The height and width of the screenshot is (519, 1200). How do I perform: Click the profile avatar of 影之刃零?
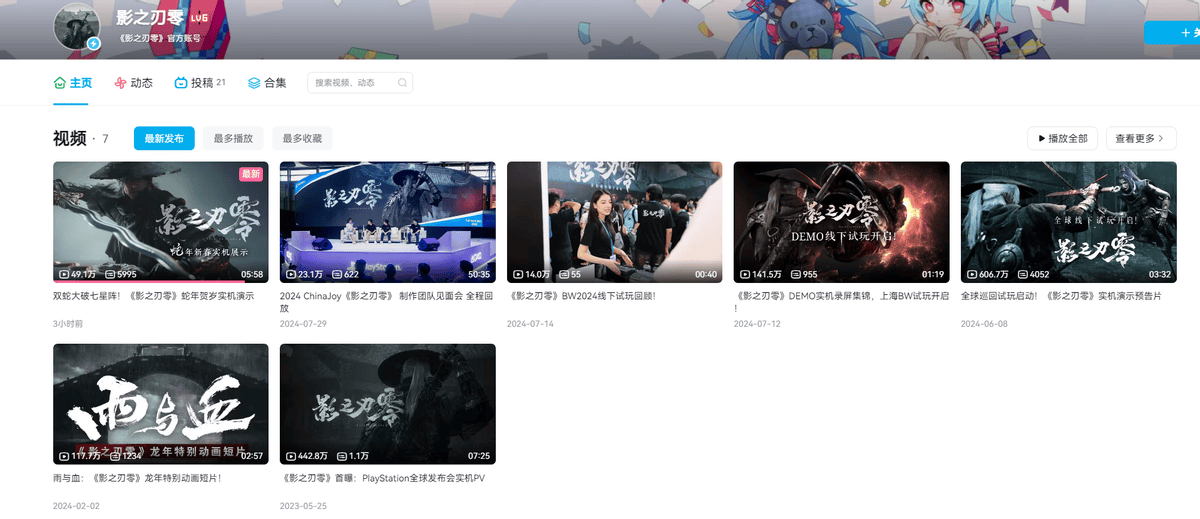point(78,25)
